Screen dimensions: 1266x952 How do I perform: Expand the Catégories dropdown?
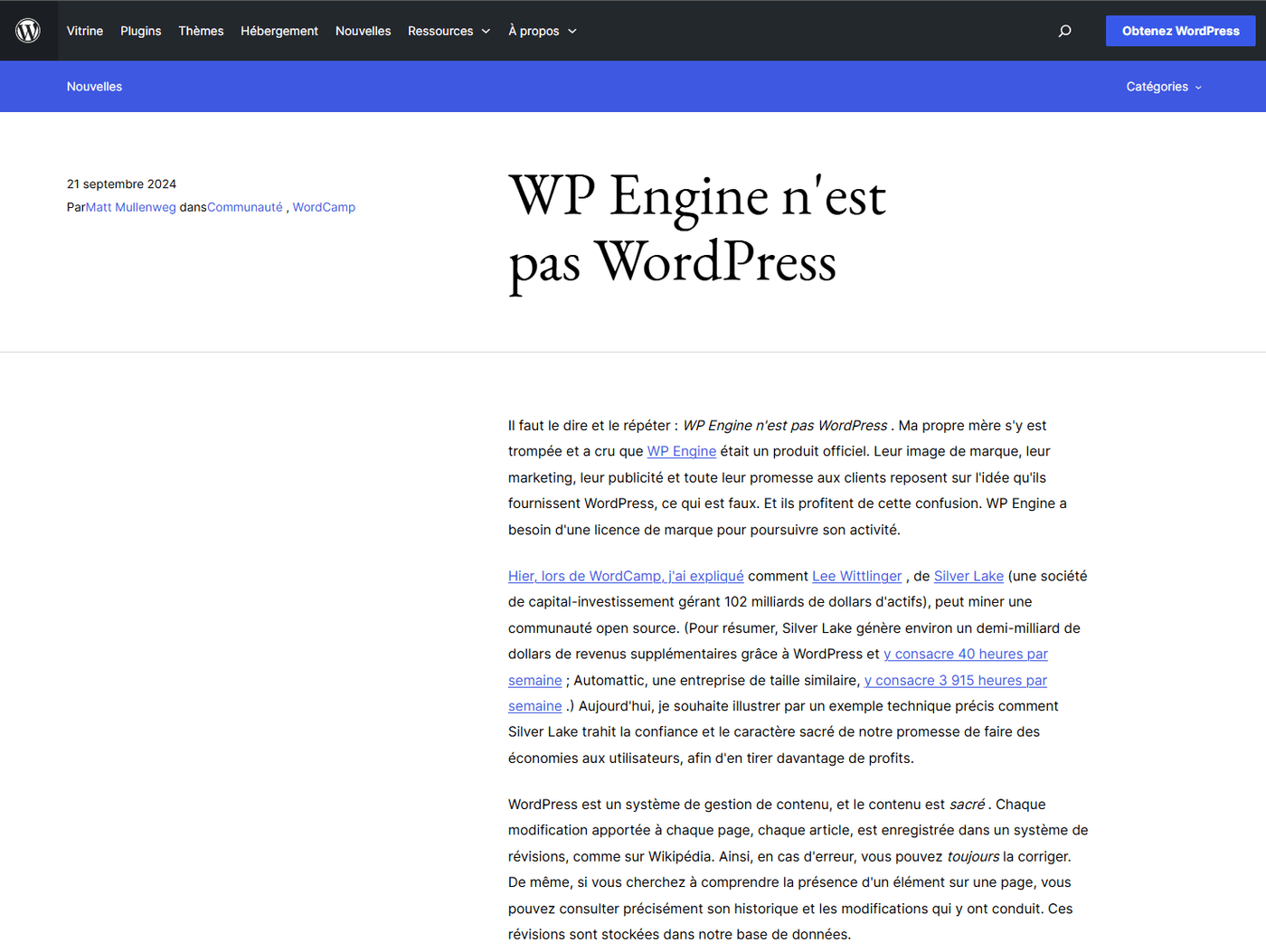(x=1164, y=87)
